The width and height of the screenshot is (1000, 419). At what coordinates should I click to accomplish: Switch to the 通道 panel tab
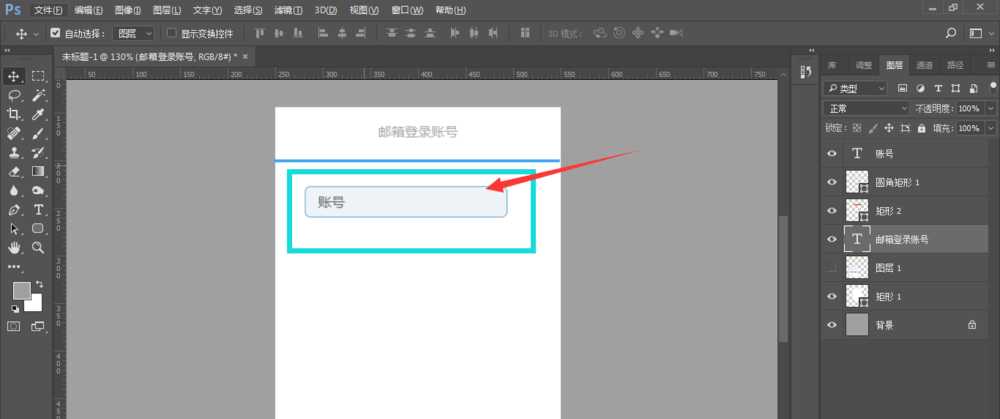coord(924,65)
